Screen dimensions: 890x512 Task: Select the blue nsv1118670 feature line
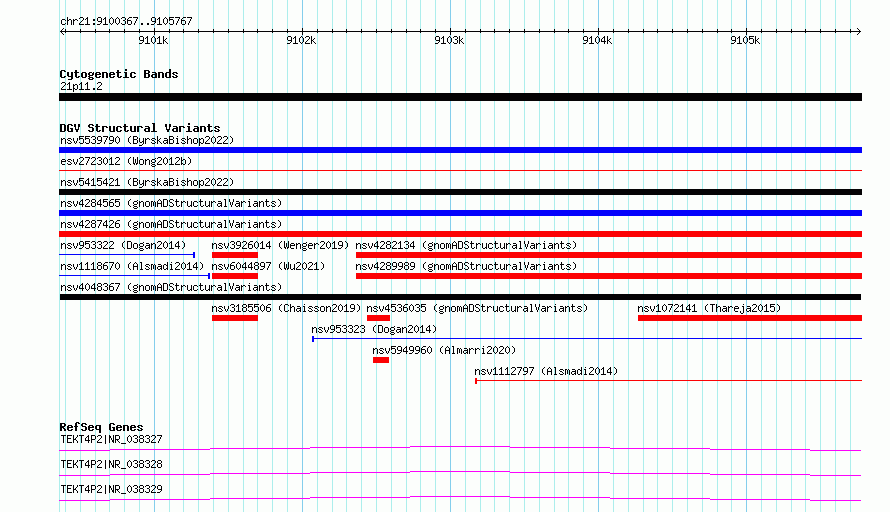click(x=135, y=276)
